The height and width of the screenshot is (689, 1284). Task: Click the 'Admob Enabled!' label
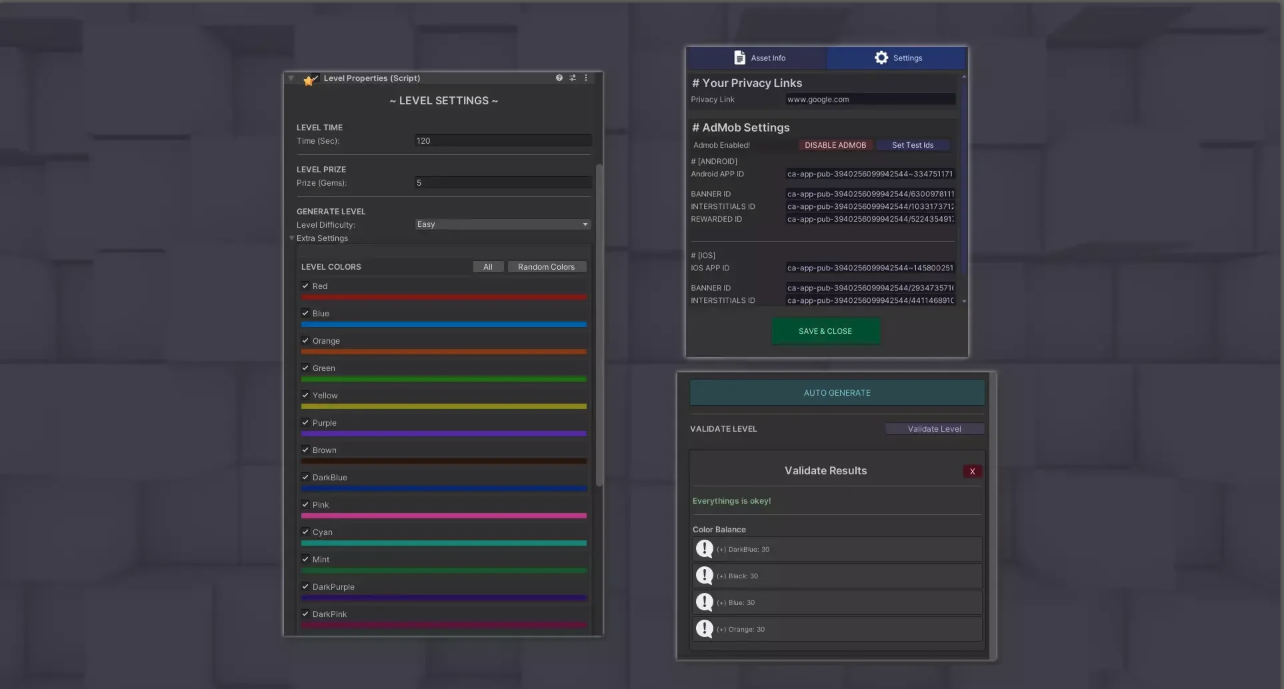pos(721,145)
